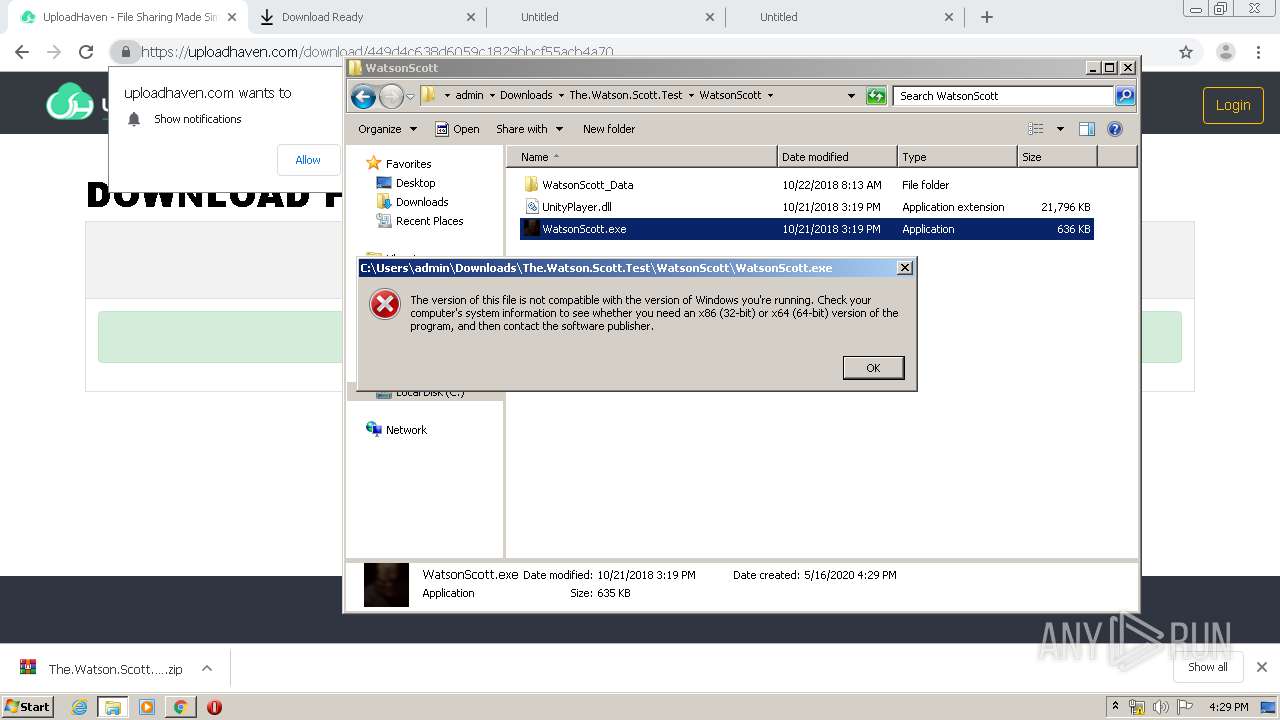The height and width of the screenshot is (720, 1280).
Task: Sort by Name column header
Action: [x=642, y=157]
